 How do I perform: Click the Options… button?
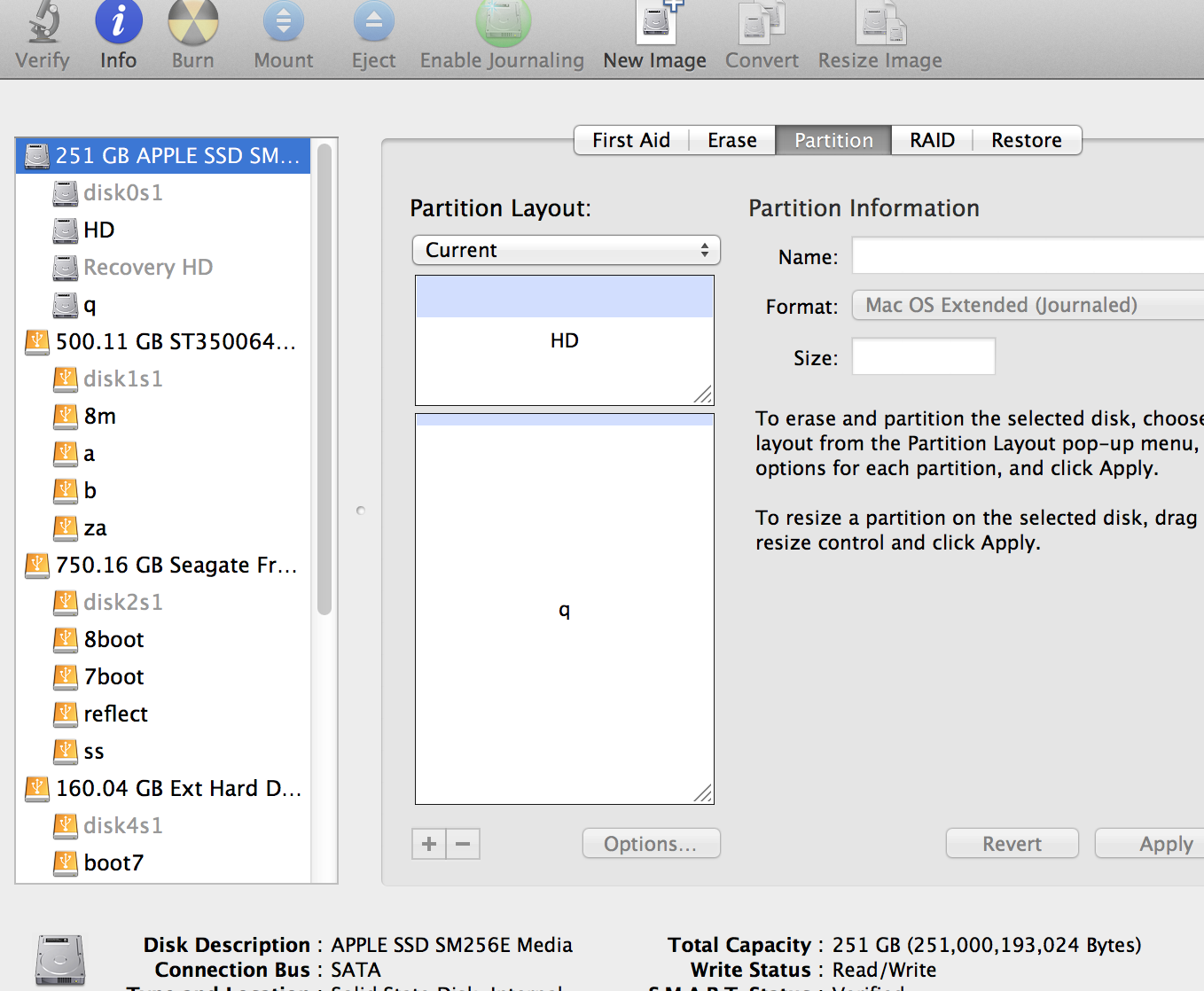coord(651,844)
